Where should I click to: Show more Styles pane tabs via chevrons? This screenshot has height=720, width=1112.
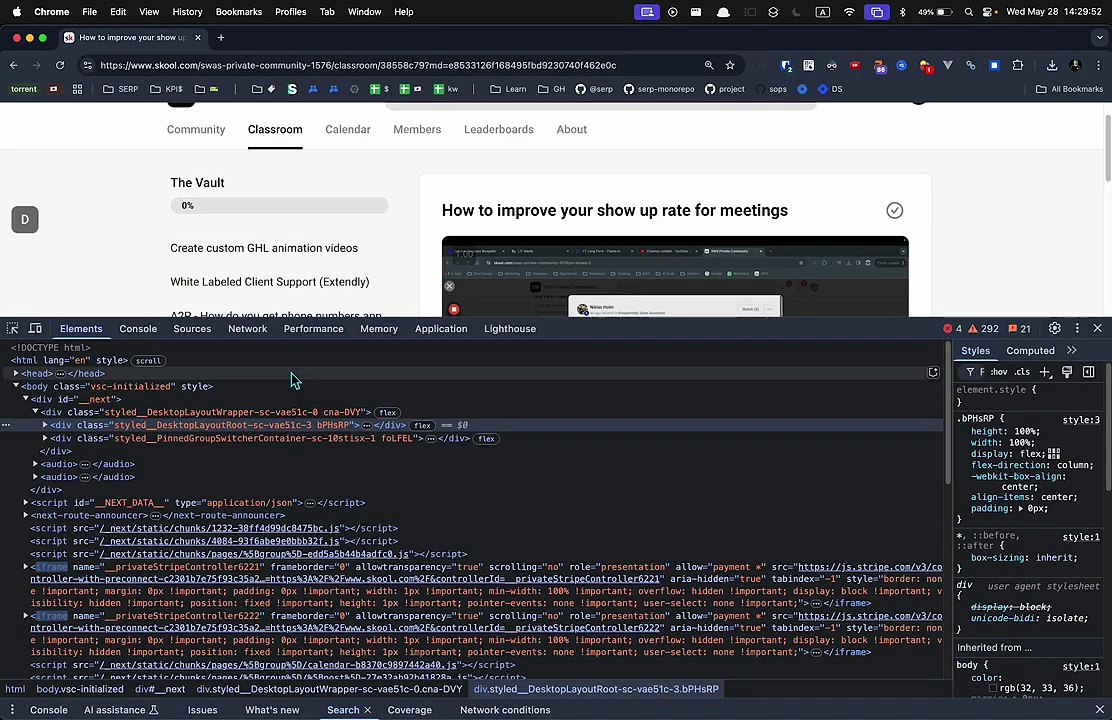coord(1072,350)
